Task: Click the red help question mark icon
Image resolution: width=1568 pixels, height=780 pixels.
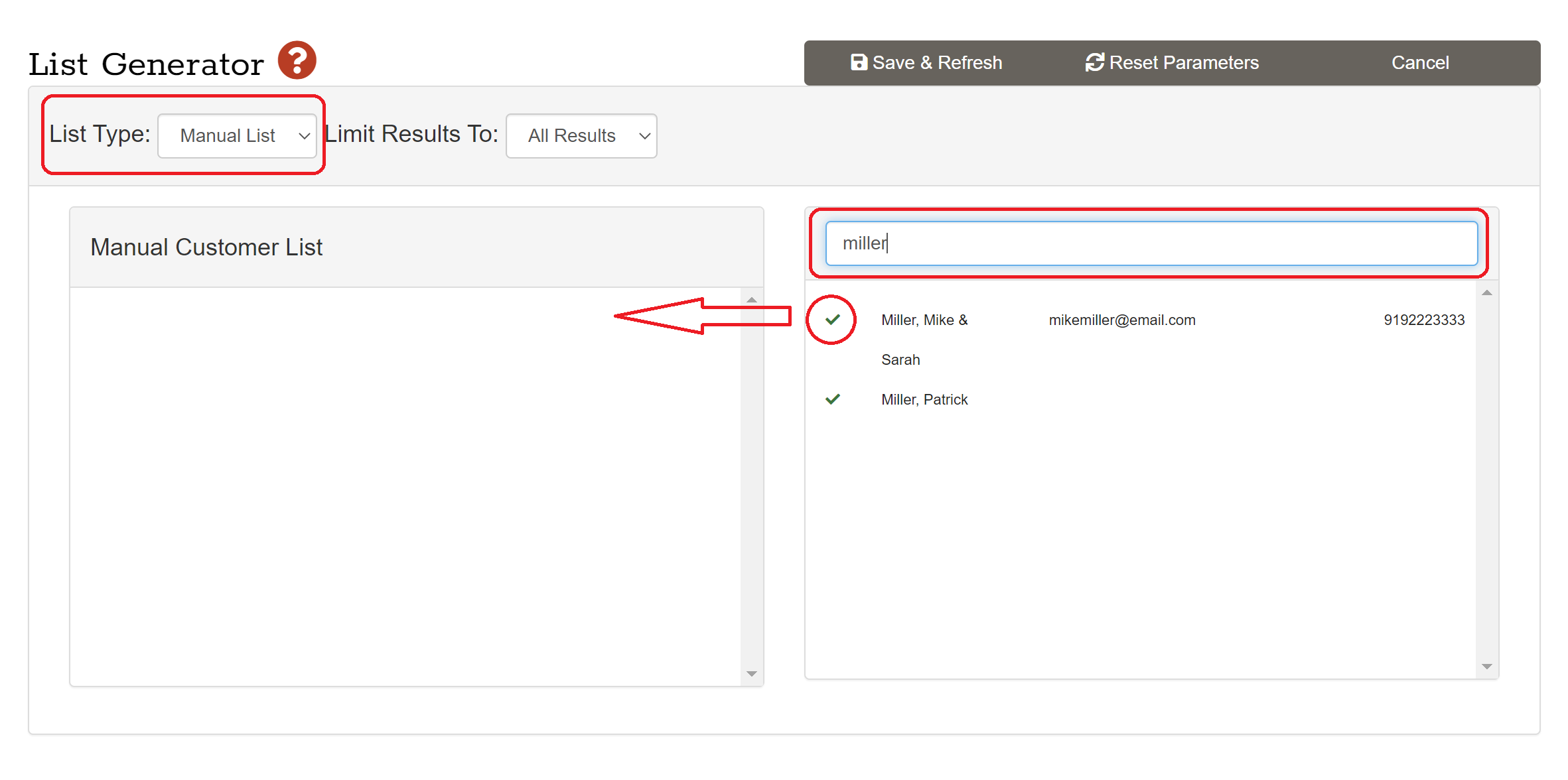Action: [297, 60]
